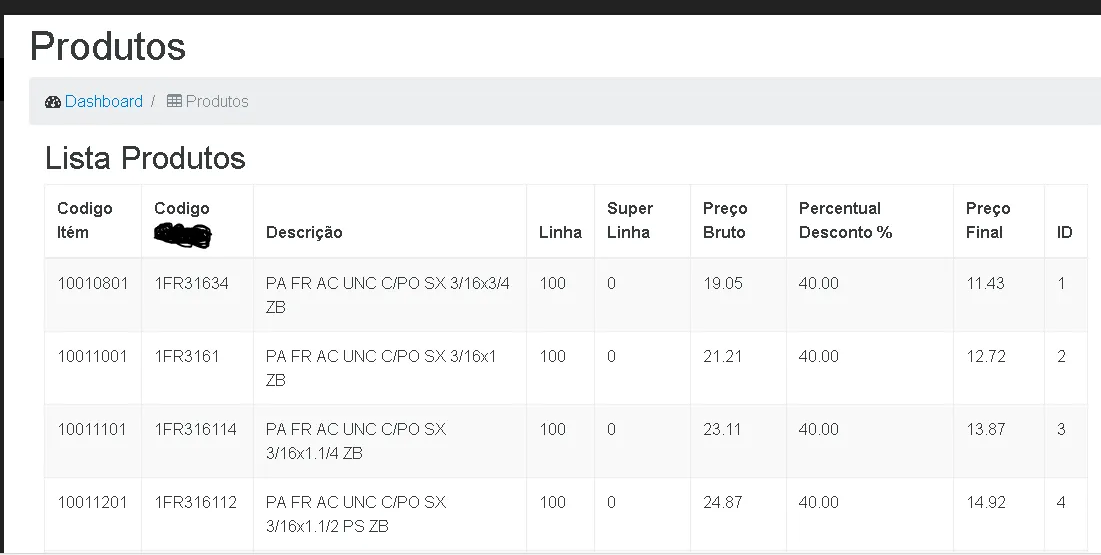Click final price 11.43 in first row

[x=985, y=283]
